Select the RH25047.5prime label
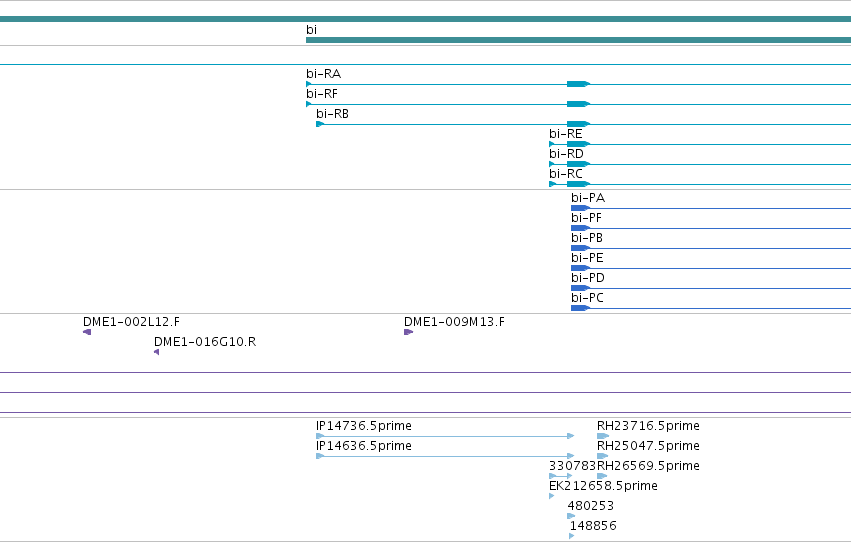Viewport: 851px width, 542px height. pyautogui.click(x=648, y=447)
